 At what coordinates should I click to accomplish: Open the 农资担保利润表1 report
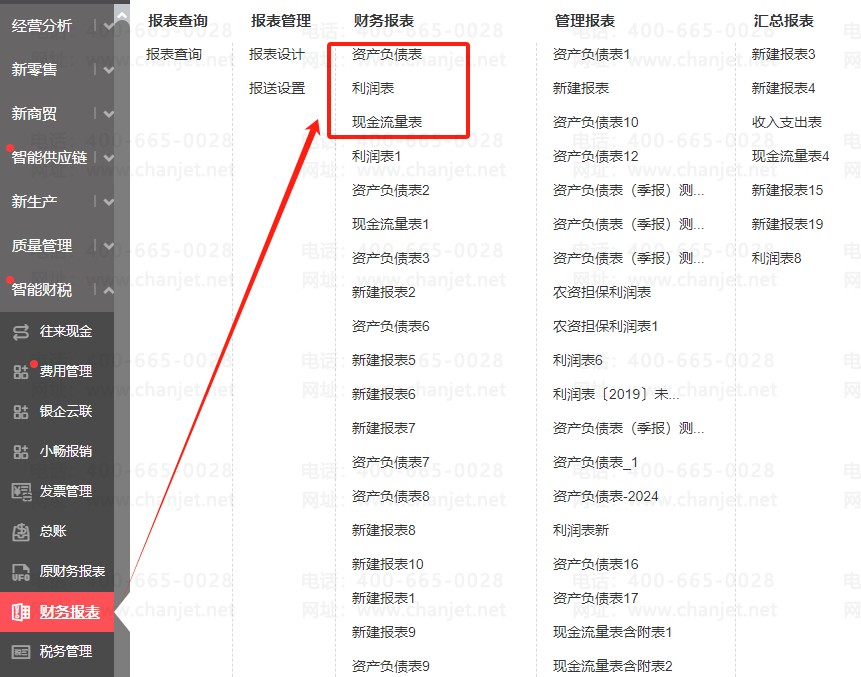[x=605, y=326]
